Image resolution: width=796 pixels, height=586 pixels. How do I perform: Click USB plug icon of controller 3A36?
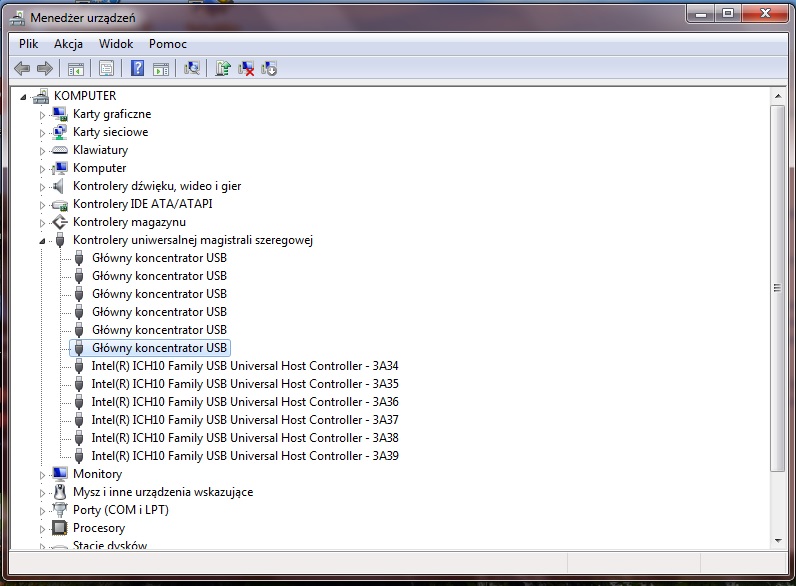click(79, 402)
